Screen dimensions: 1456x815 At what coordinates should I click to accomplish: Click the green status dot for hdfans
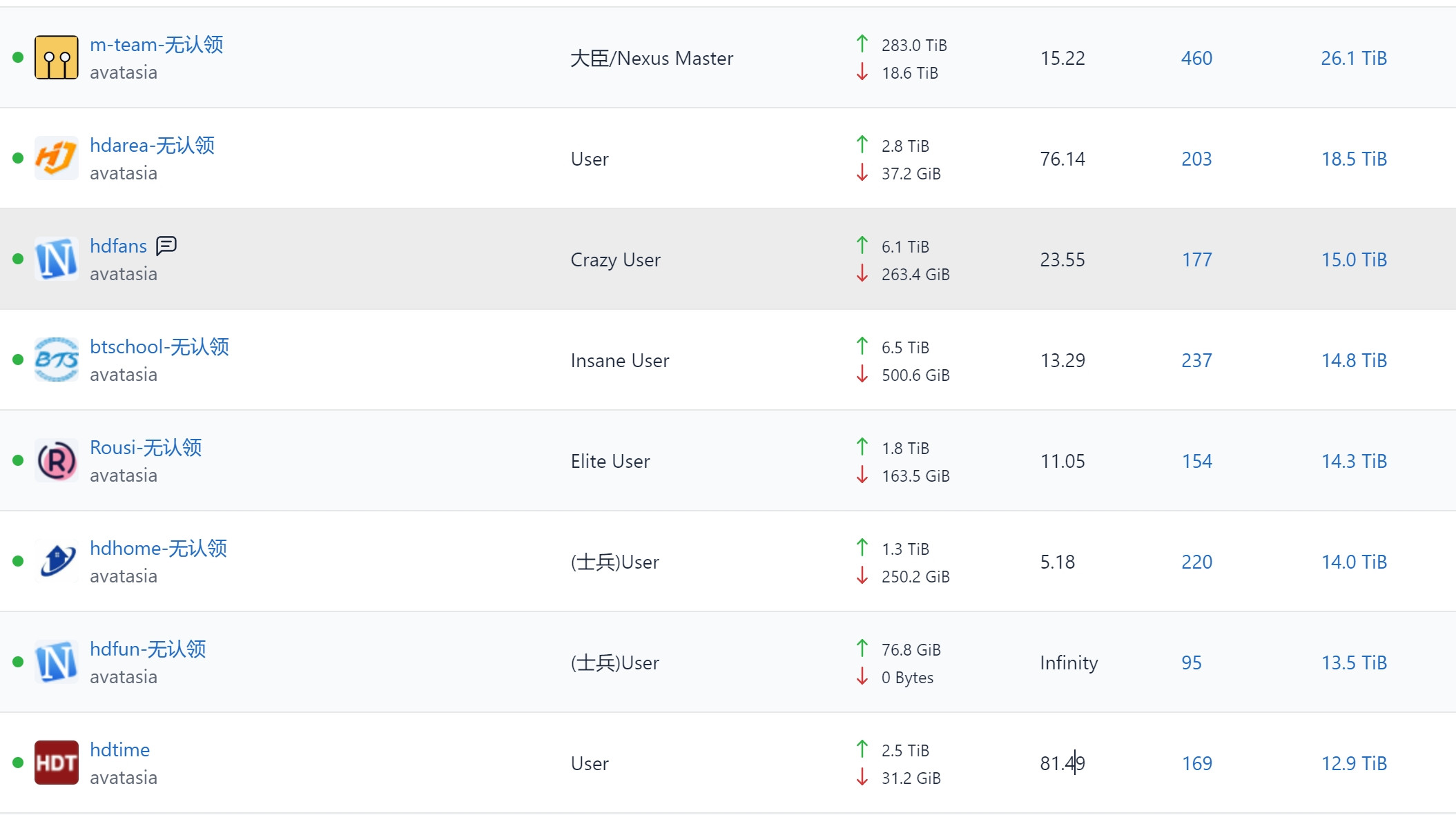coord(18,259)
